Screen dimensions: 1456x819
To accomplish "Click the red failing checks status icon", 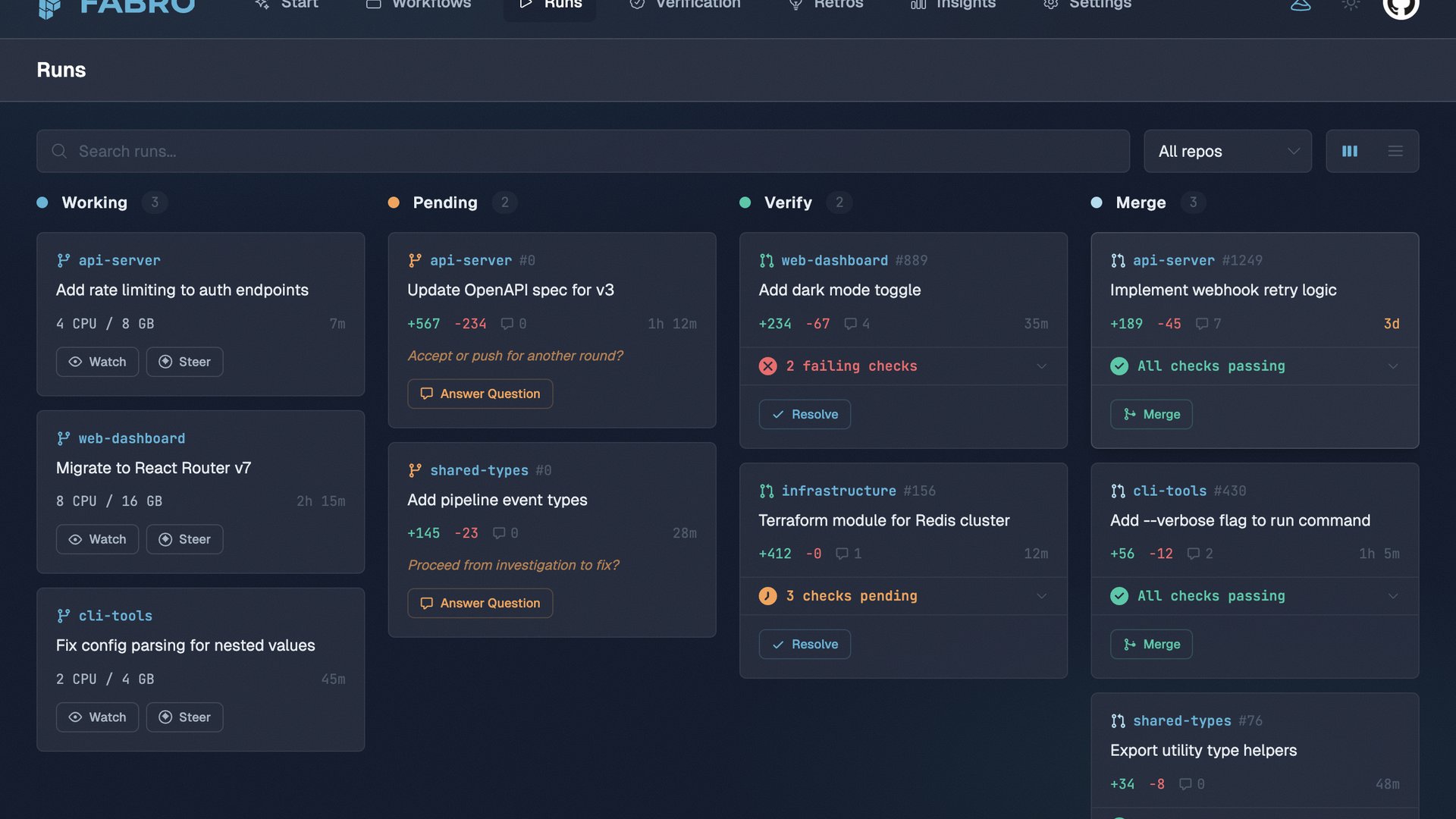I will pyautogui.click(x=767, y=366).
